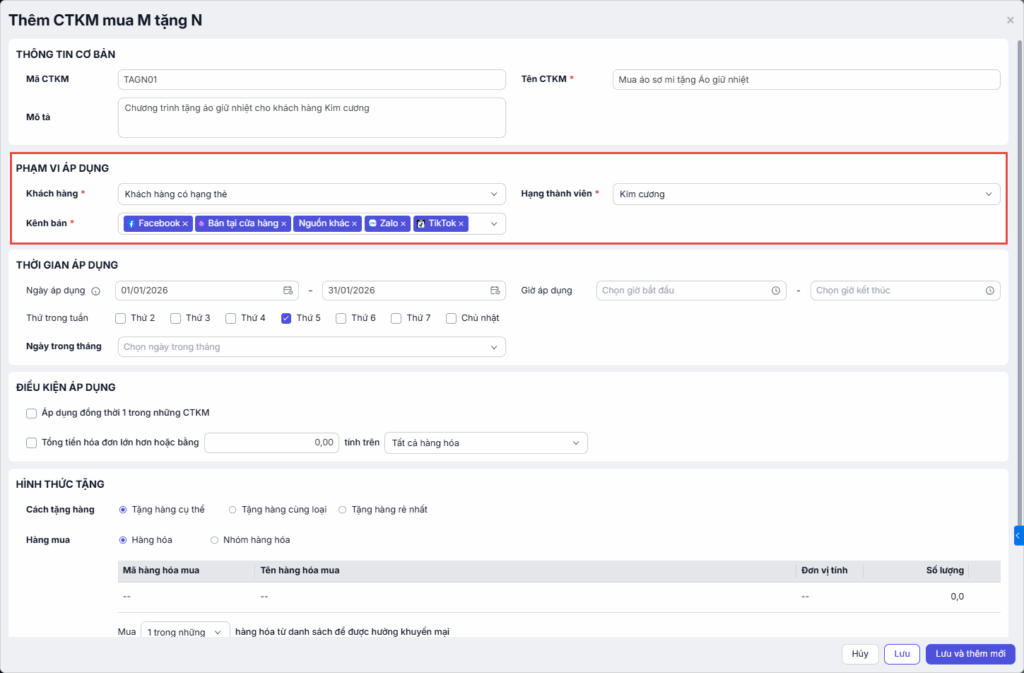This screenshot has width=1024, height=673.
Task: Check the Chủ nhật checkbox
Action: point(452,318)
